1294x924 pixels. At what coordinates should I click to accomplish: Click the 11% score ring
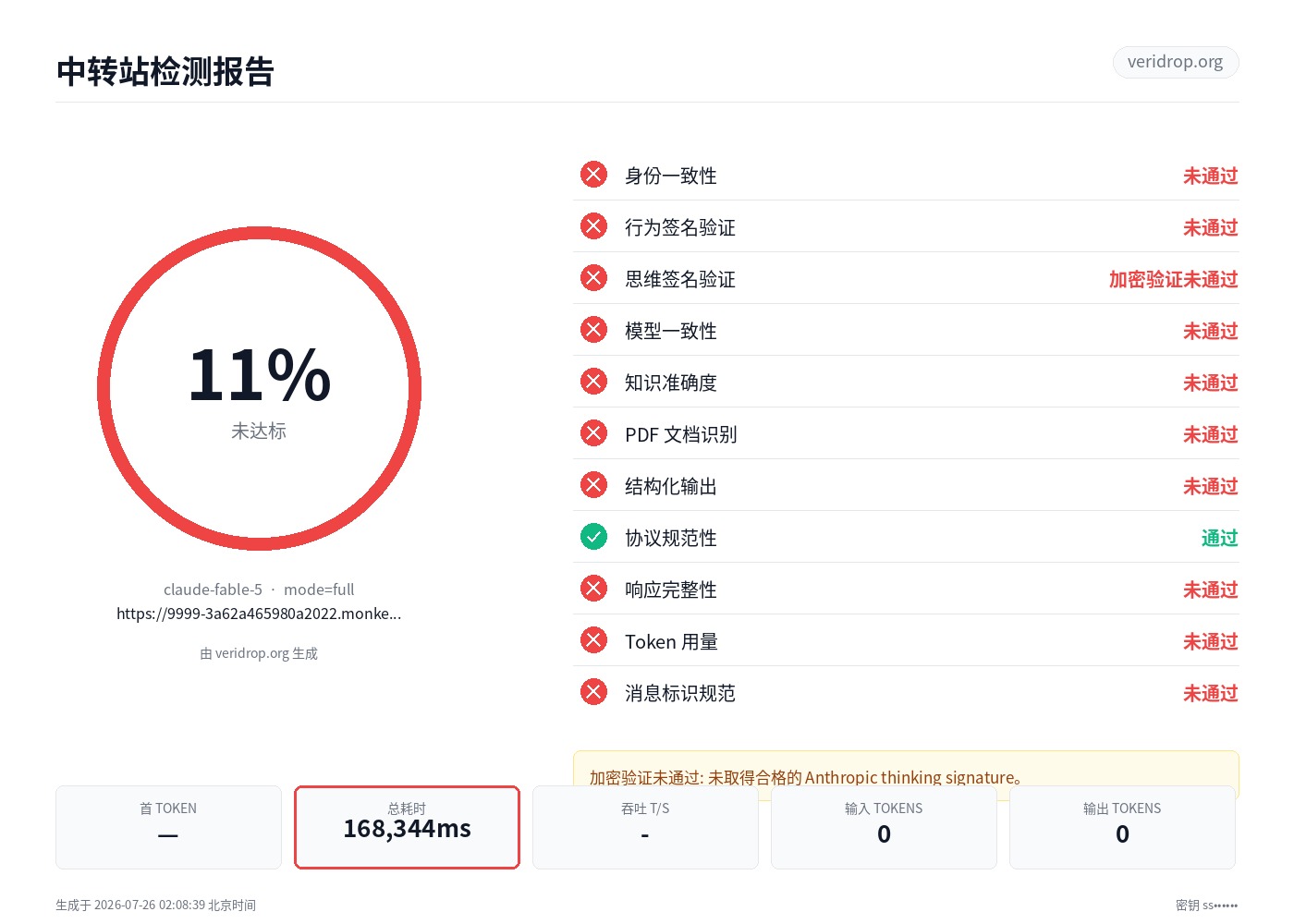pos(259,388)
